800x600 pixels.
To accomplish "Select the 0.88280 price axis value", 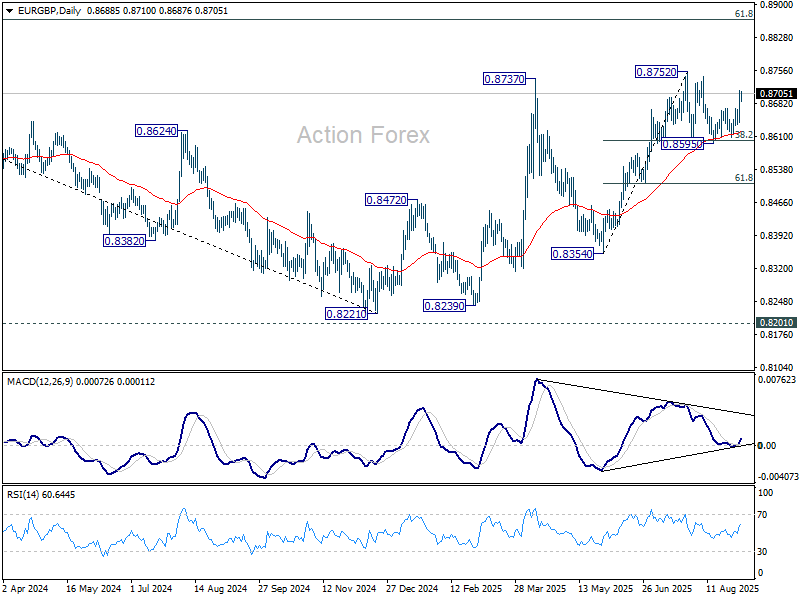I will (777, 38).
